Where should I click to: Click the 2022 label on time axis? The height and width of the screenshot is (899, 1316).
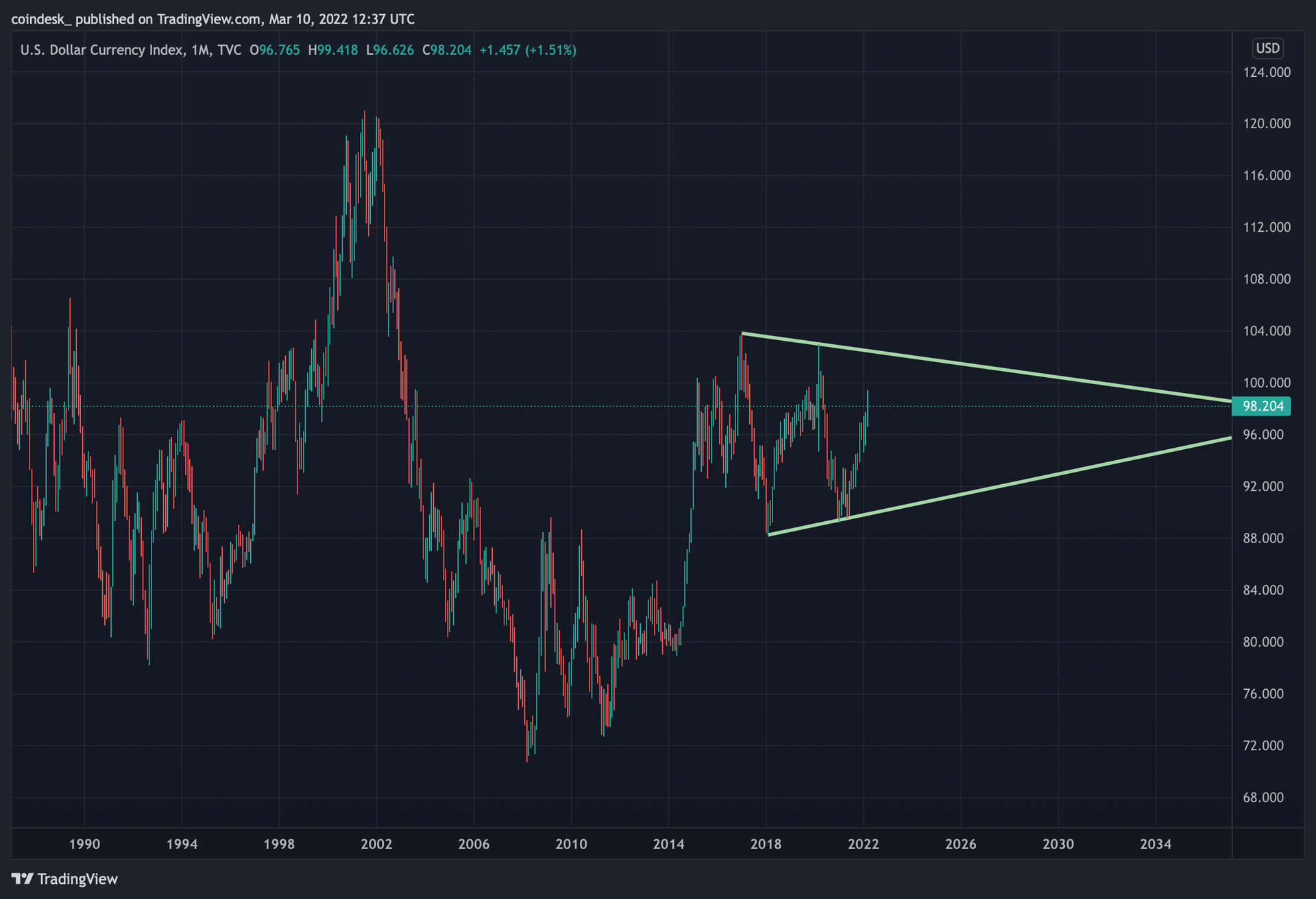[x=863, y=844]
